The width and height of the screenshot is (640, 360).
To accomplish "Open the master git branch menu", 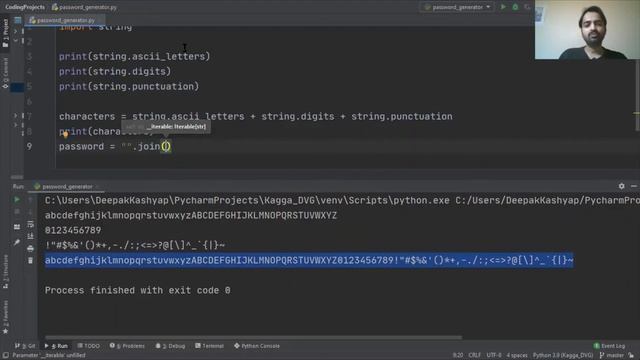I will 611,355.
